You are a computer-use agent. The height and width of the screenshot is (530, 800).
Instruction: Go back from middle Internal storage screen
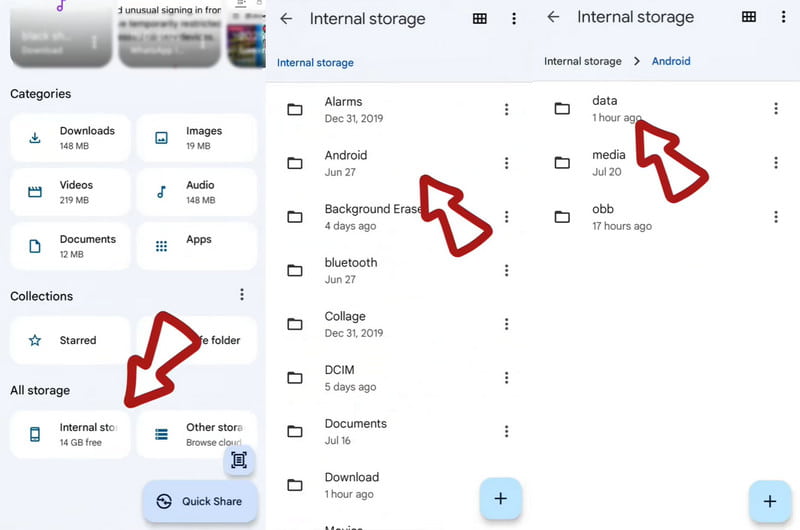[x=286, y=19]
